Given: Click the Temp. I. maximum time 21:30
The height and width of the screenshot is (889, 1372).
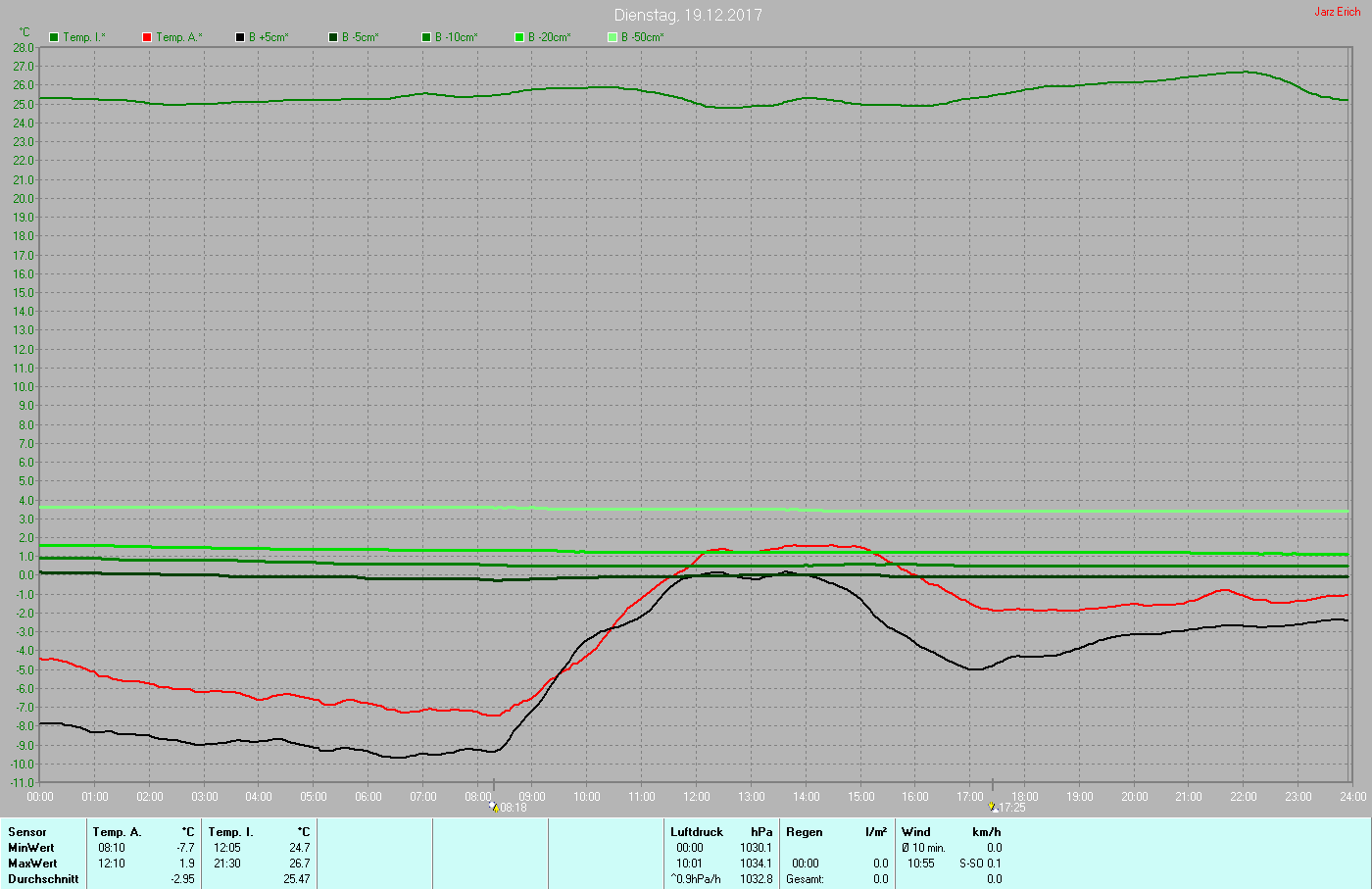Looking at the screenshot, I should (227, 864).
